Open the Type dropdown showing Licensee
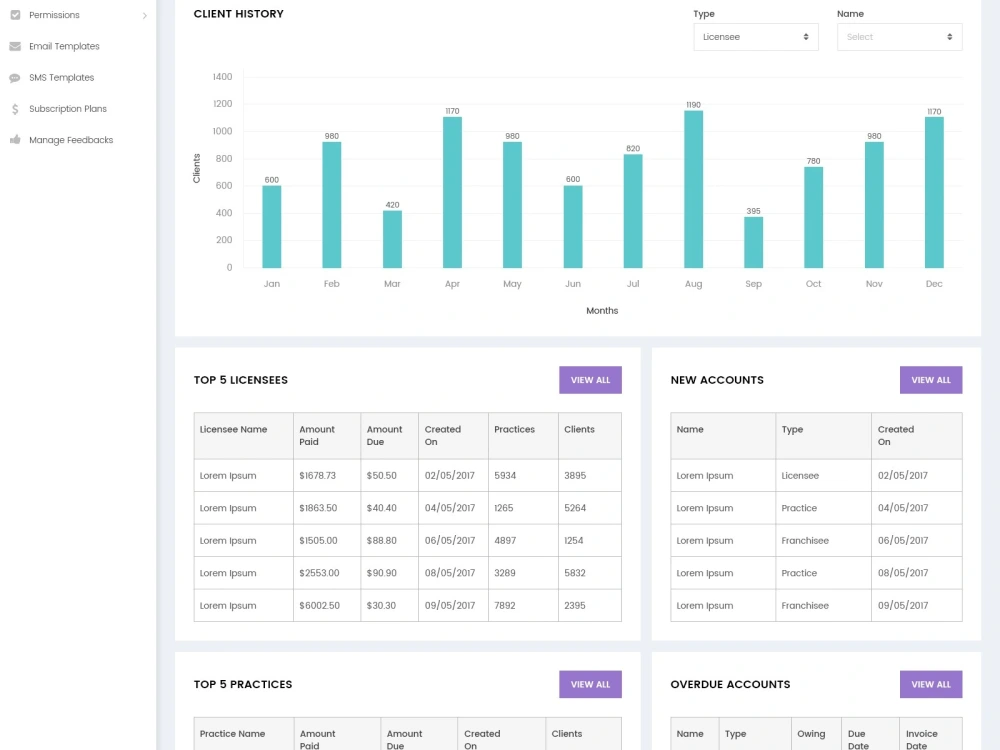Screen dimensions: 1000x750 tap(756, 37)
